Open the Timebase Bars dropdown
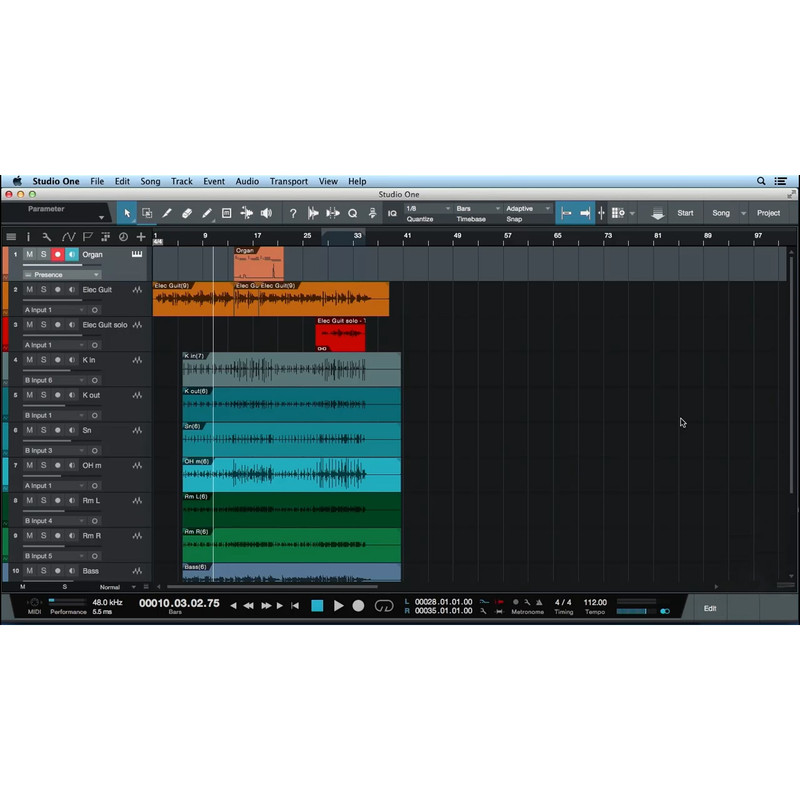Screen dimensions: 800x800 (x=475, y=209)
